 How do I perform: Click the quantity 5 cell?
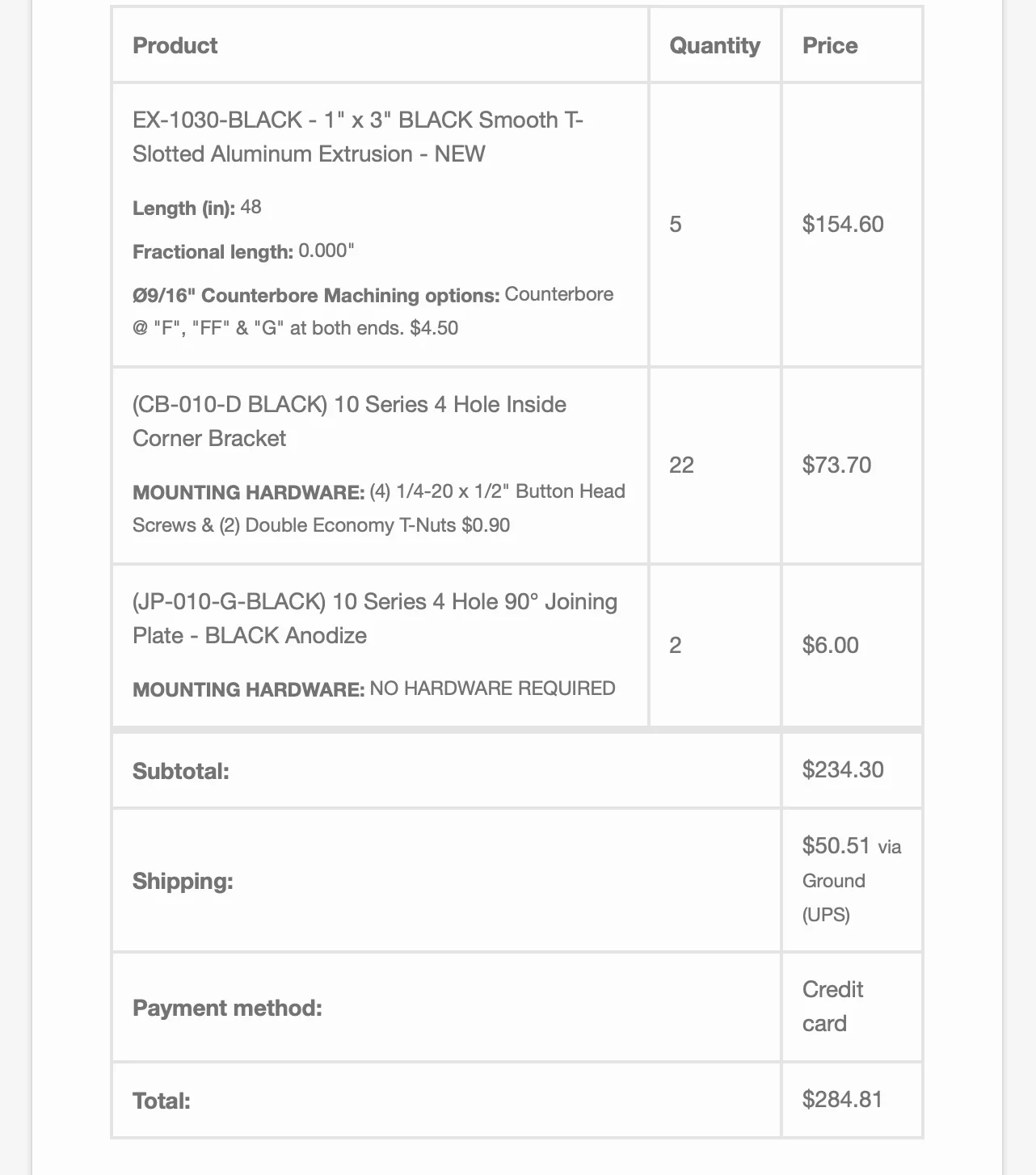click(676, 224)
